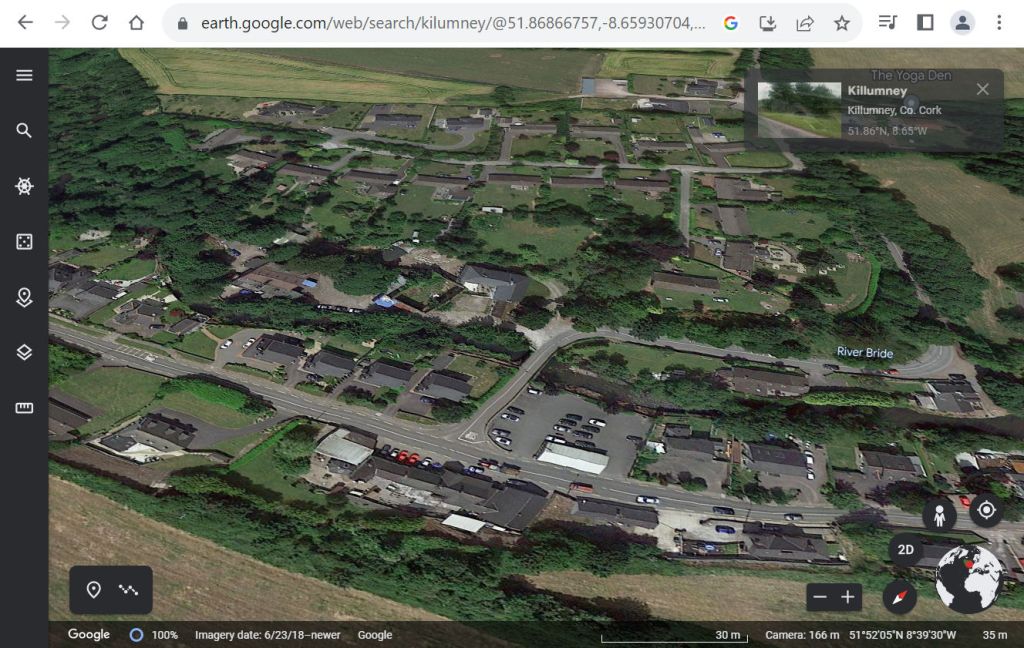Click the Search magnifier in sidebar
The height and width of the screenshot is (648, 1024).
pyautogui.click(x=24, y=131)
